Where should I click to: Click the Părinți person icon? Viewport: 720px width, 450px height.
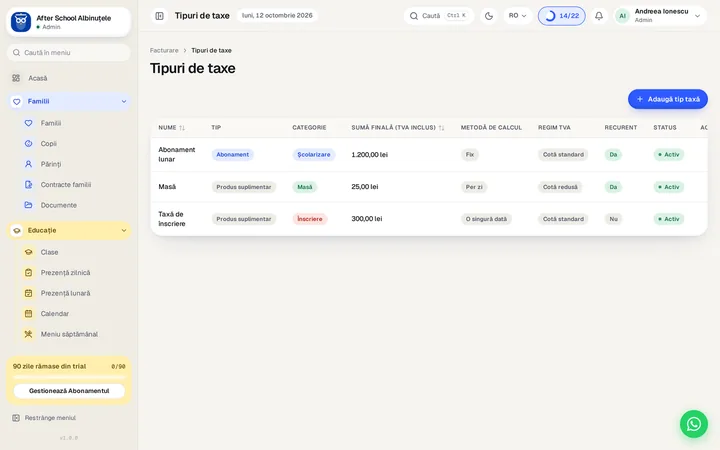(x=28, y=164)
